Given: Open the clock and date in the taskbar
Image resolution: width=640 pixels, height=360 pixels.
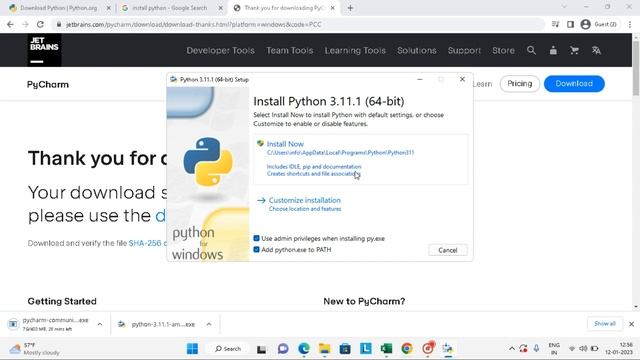Looking at the screenshot, I should [x=619, y=349].
